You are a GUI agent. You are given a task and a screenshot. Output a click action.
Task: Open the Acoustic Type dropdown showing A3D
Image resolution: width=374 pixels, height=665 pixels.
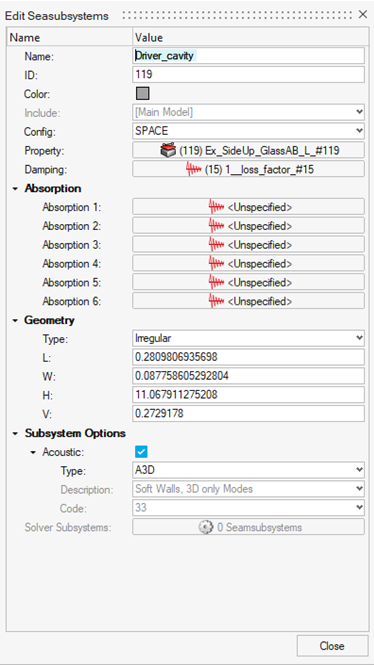pyautogui.click(x=248, y=470)
